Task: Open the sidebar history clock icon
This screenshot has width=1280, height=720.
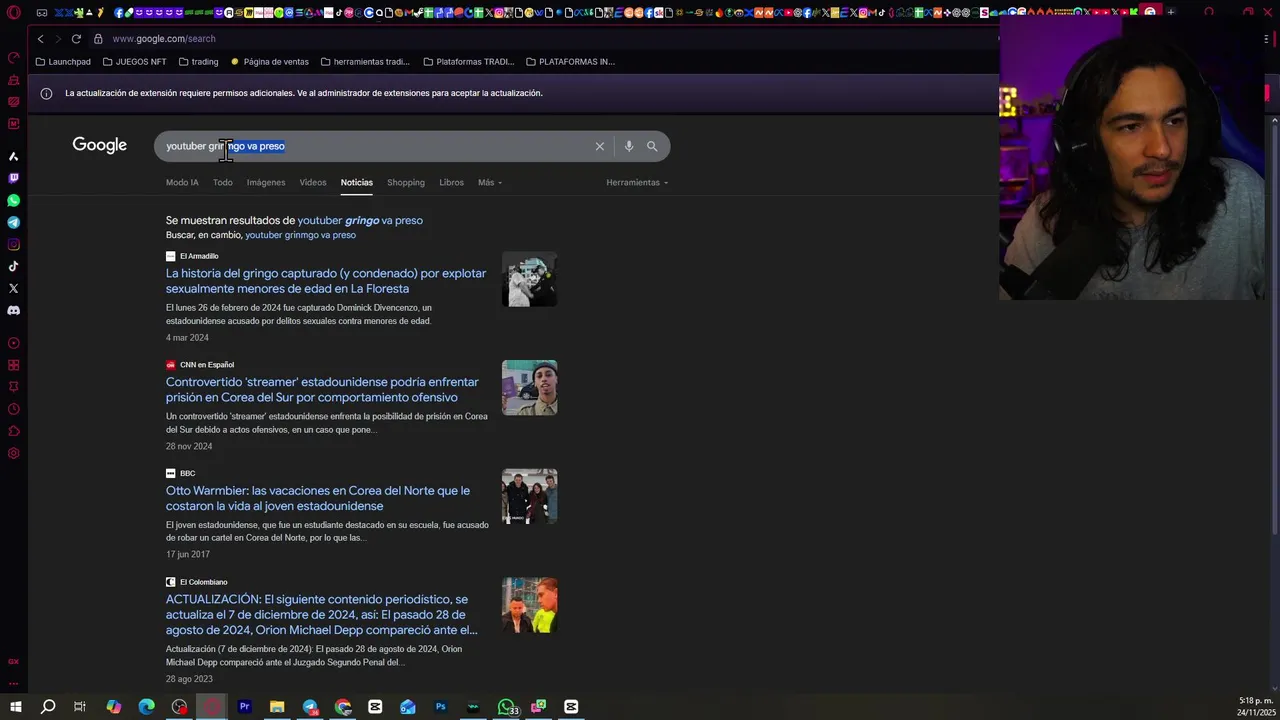Action: pyautogui.click(x=13, y=409)
